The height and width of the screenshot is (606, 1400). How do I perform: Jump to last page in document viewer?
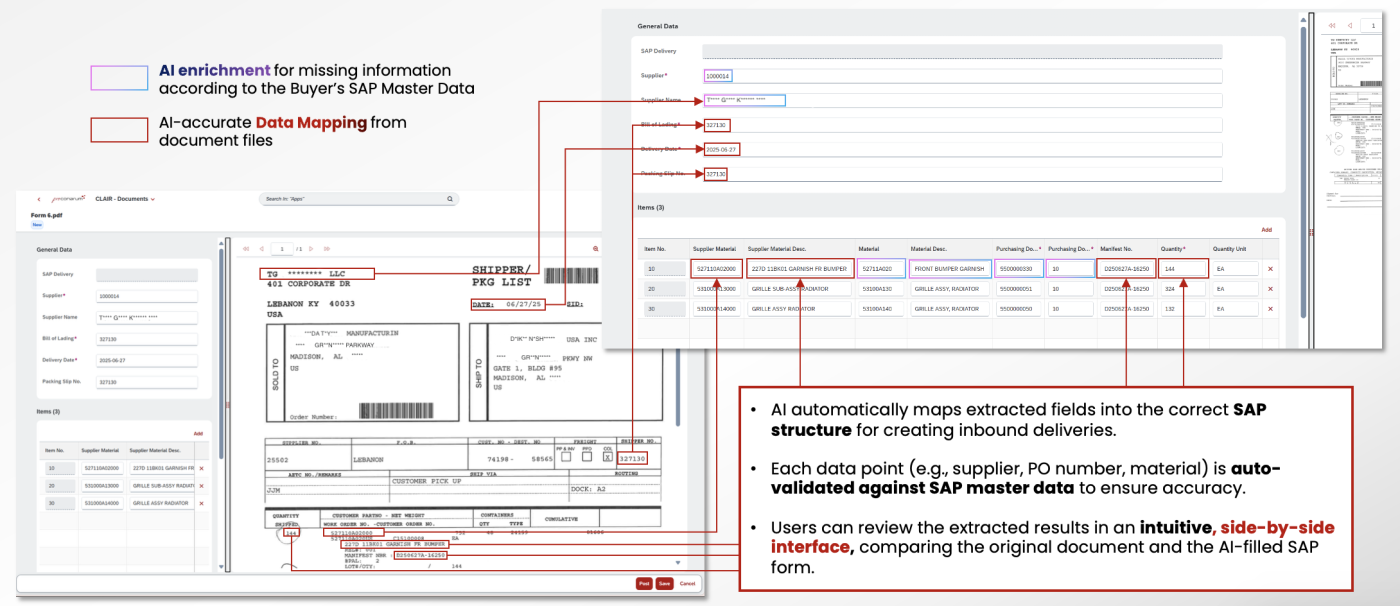[x=325, y=248]
